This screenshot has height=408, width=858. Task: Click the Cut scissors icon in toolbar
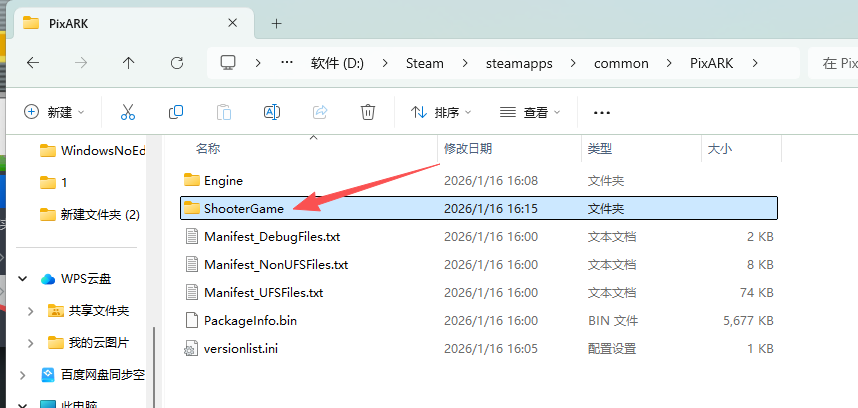[128, 112]
